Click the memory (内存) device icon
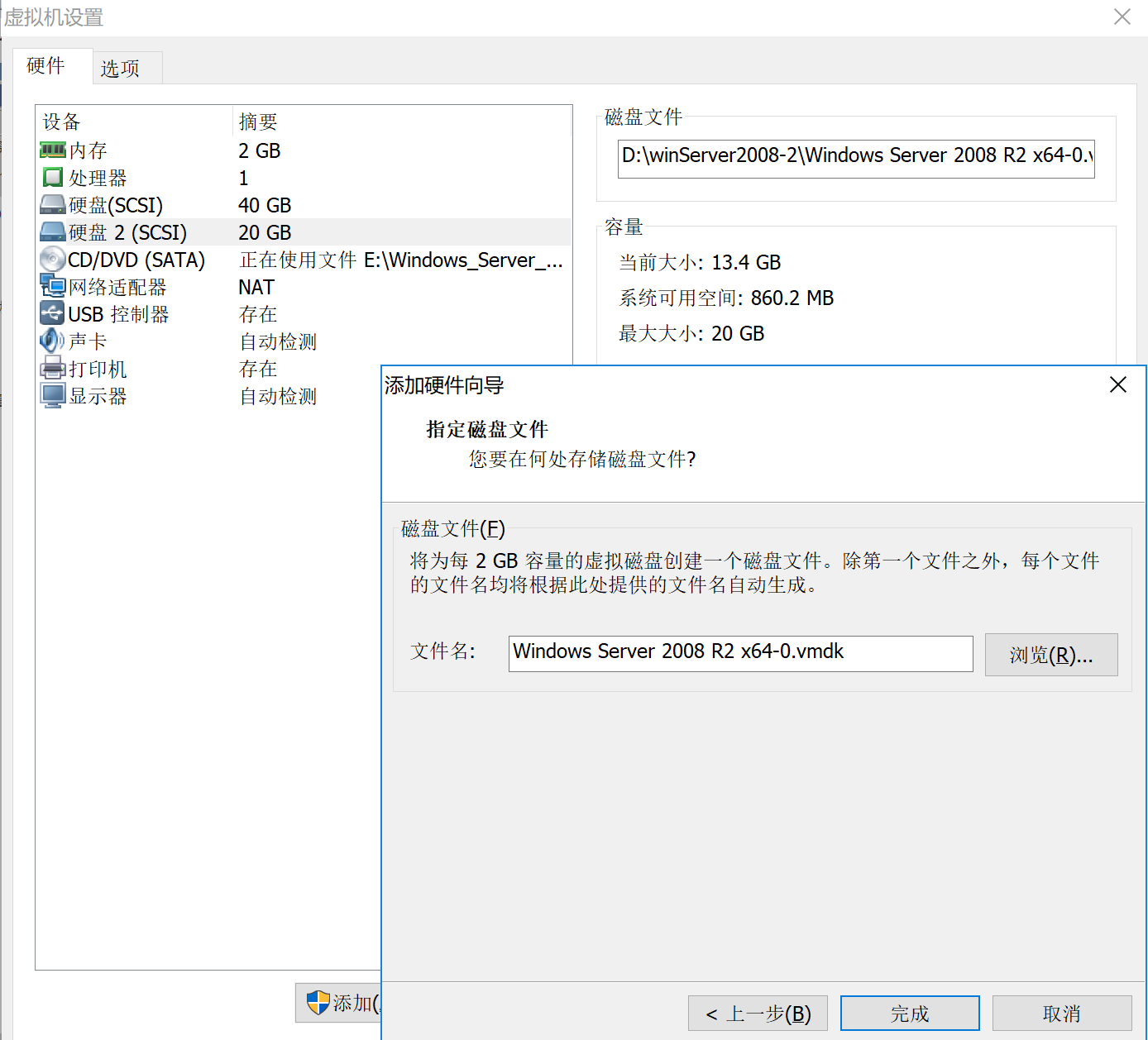The width and height of the screenshot is (1148, 1040). (53, 150)
